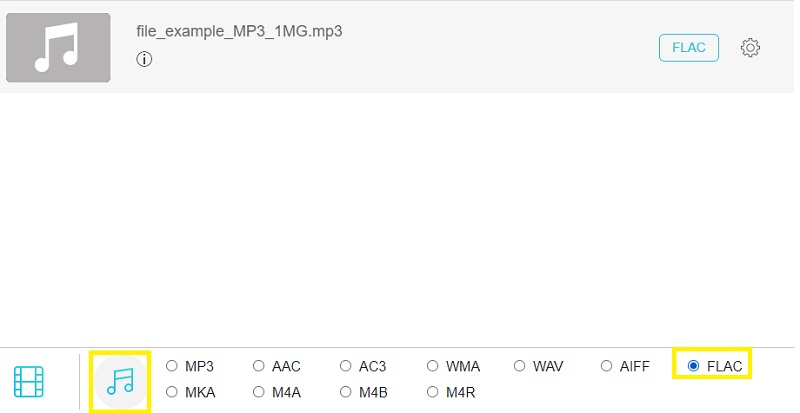The height and width of the screenshot is (413, 800).
Task: Select the MP3 radio option
Action: [172, 366]
